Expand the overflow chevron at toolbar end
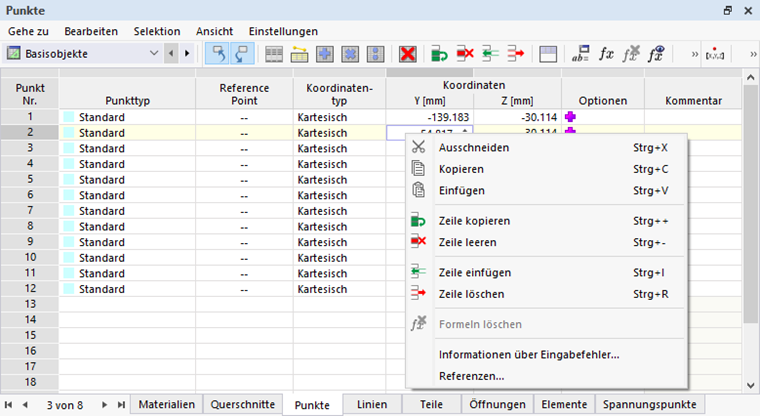The image size is (760, 416). tap(753, 54)
